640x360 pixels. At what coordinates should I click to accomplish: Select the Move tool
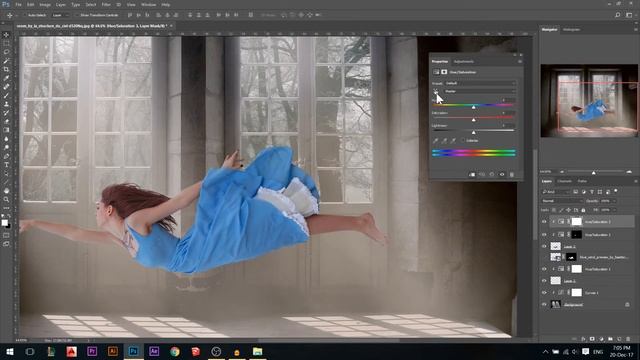(x=6, y=35)
